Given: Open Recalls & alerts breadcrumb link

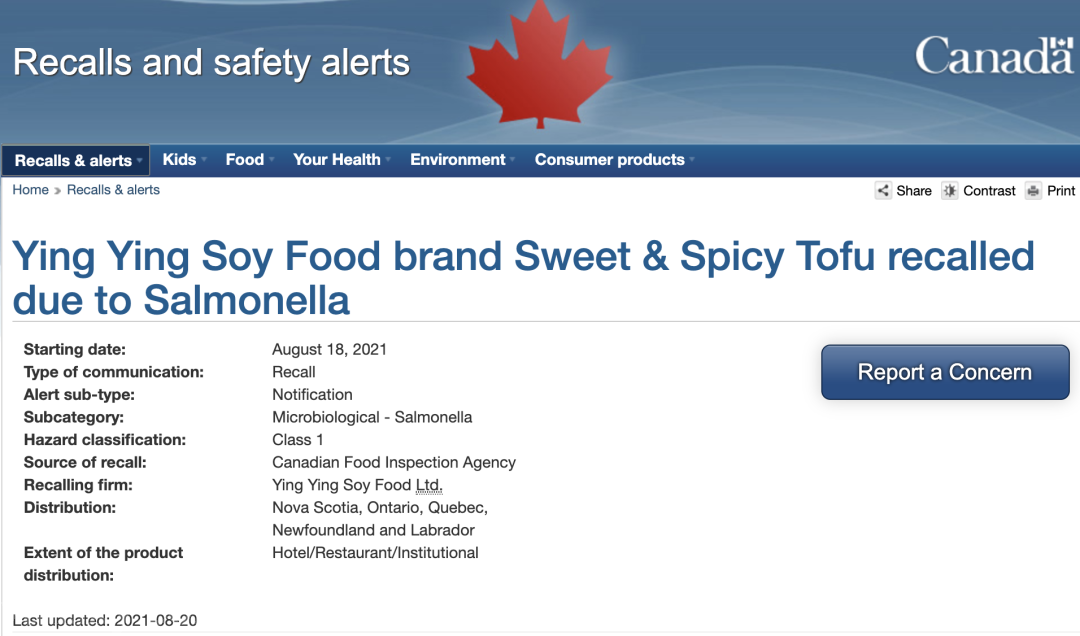Looking at the screenshot, I should point(113,190).
